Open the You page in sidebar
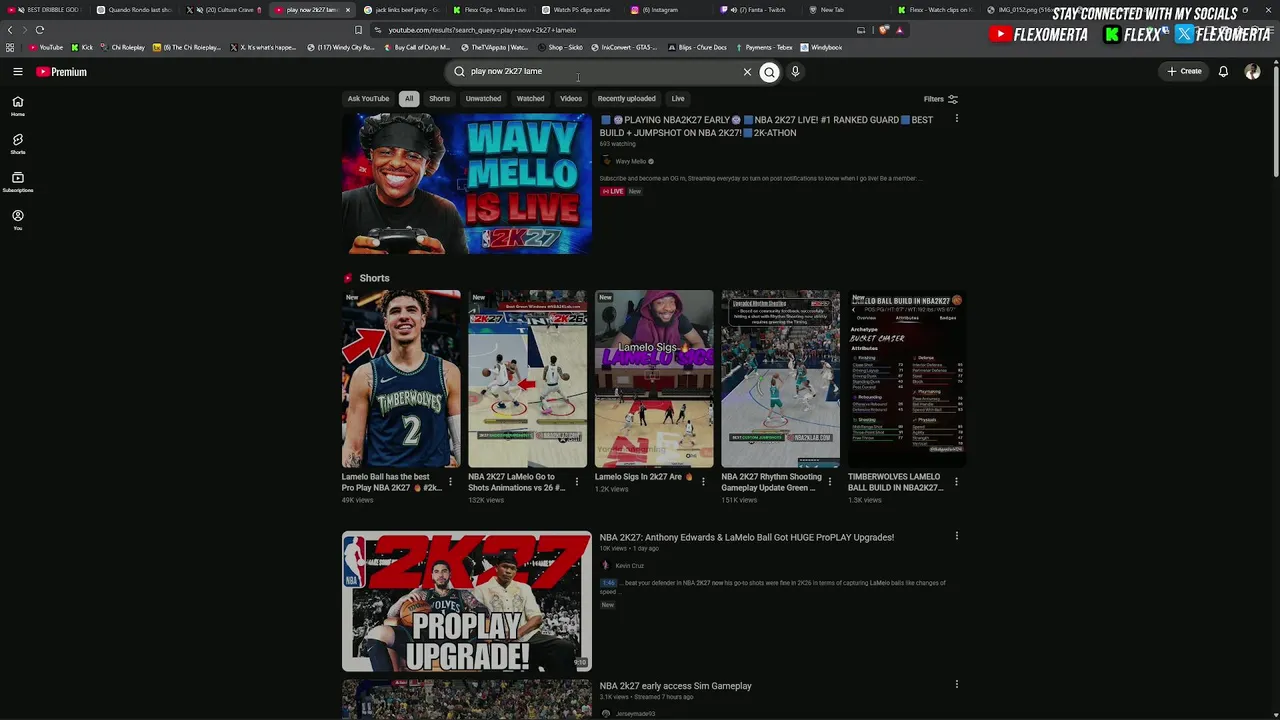Image resolution: width=1280 pixels, height=720 pixels. pos(18,220)
